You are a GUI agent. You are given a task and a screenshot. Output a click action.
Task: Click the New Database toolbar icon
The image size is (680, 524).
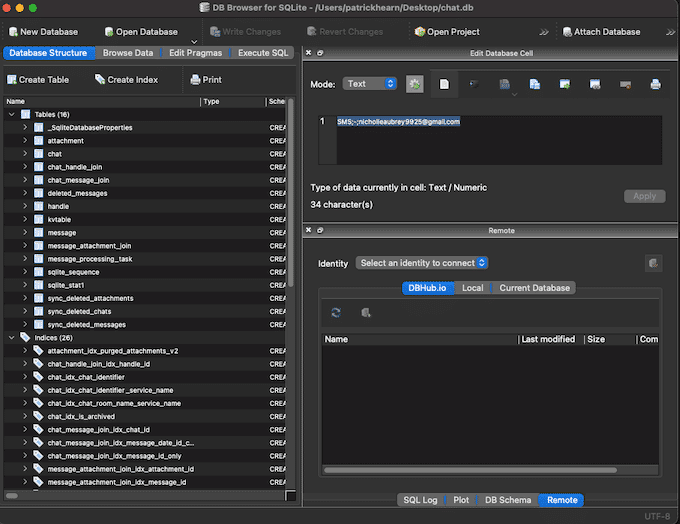click(x=13, y=32)
